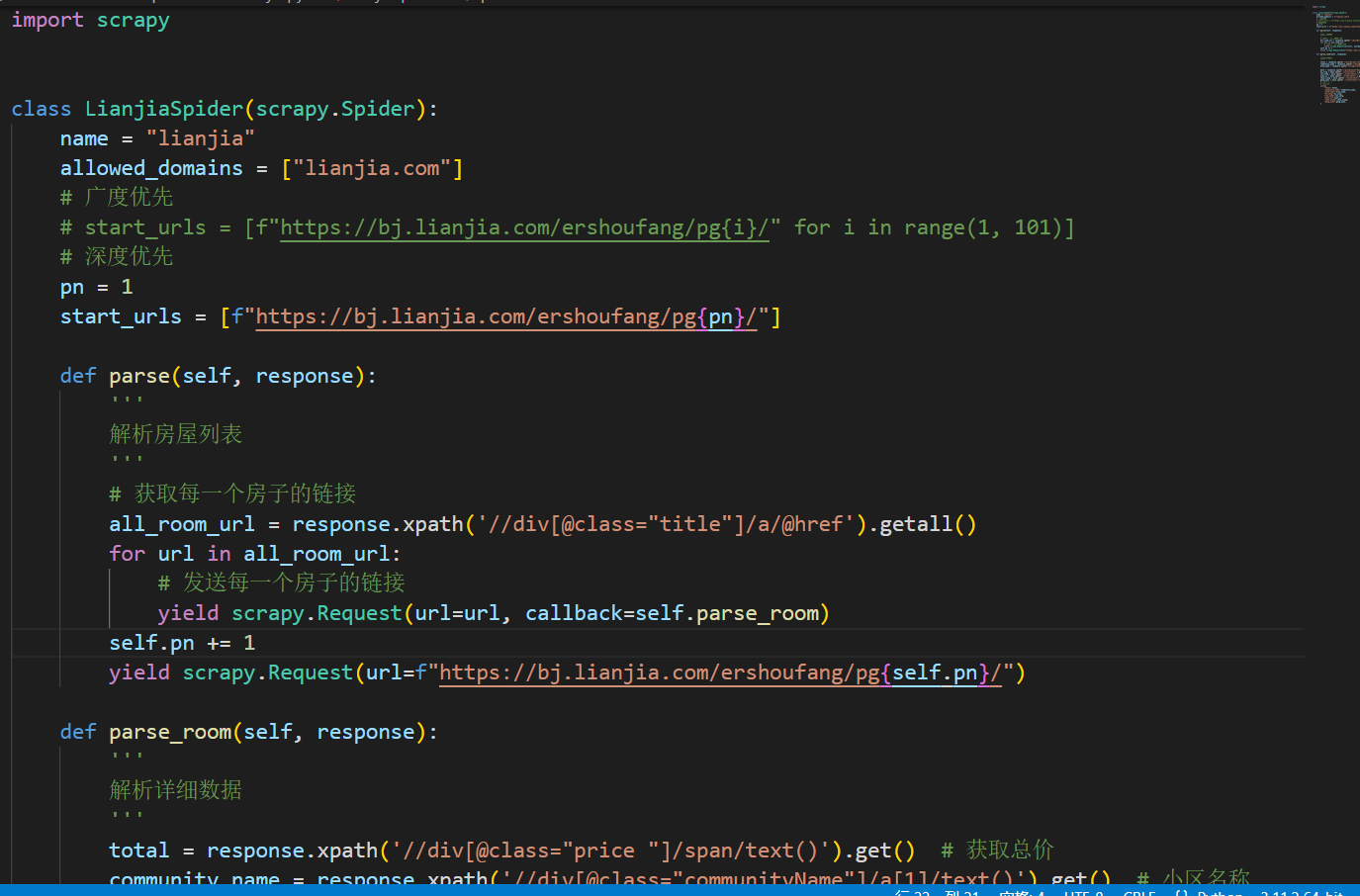Click the xpath string '//div[@class="title"]/a/@href'
This screenshot has height=896, width=1360.
(666, 524)
